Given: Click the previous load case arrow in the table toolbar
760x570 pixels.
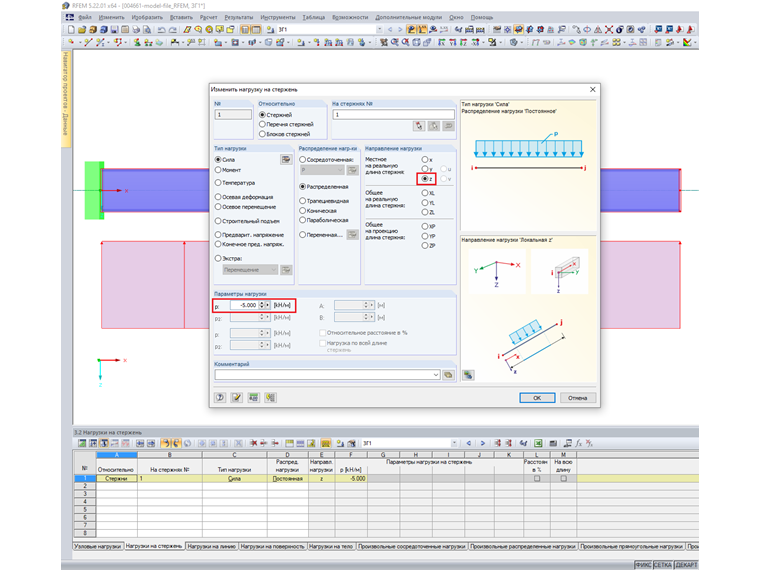Looking at the screenshot, I should coord(468,443).
